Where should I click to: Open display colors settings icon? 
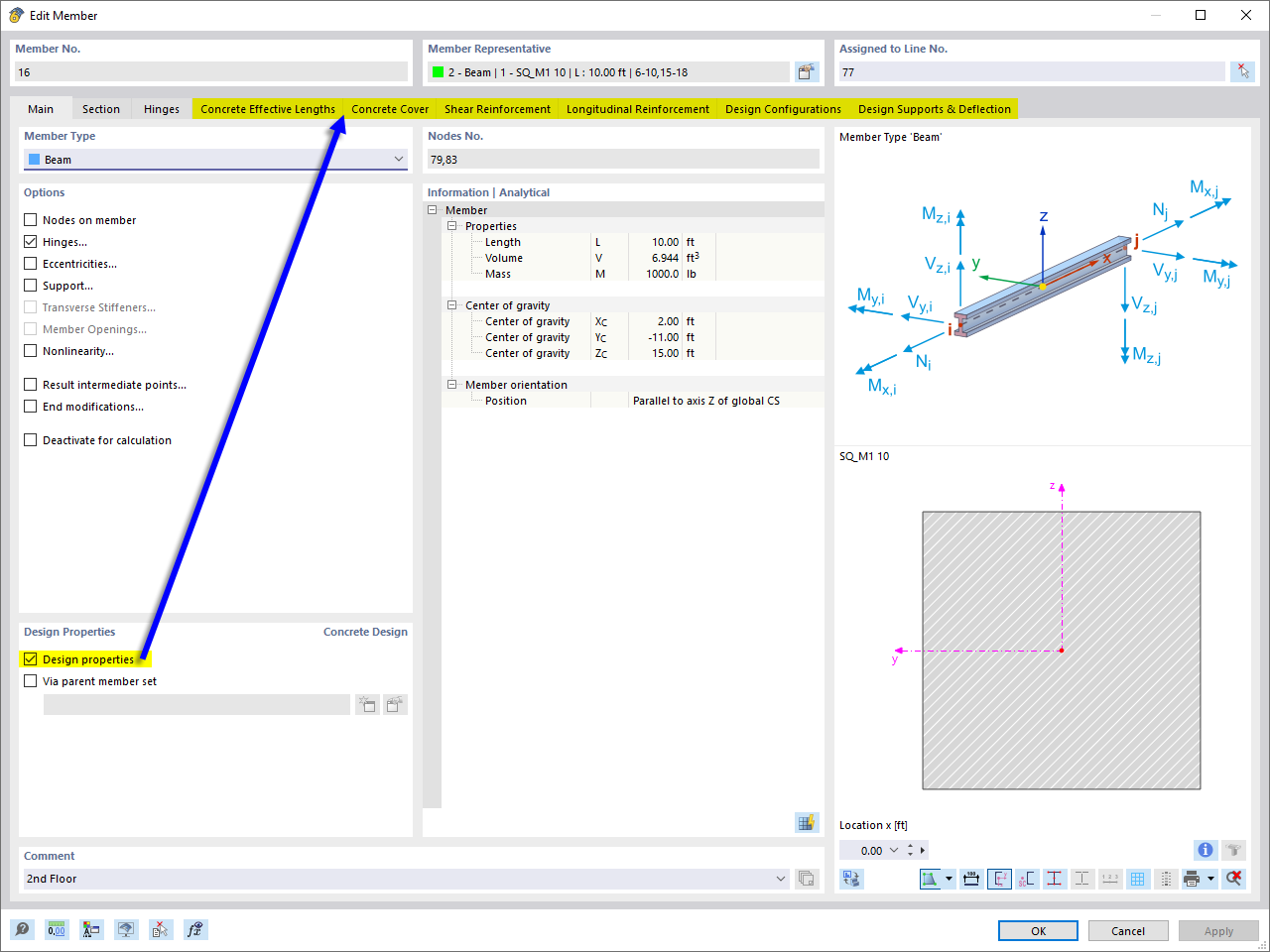[x=91, y=929]
